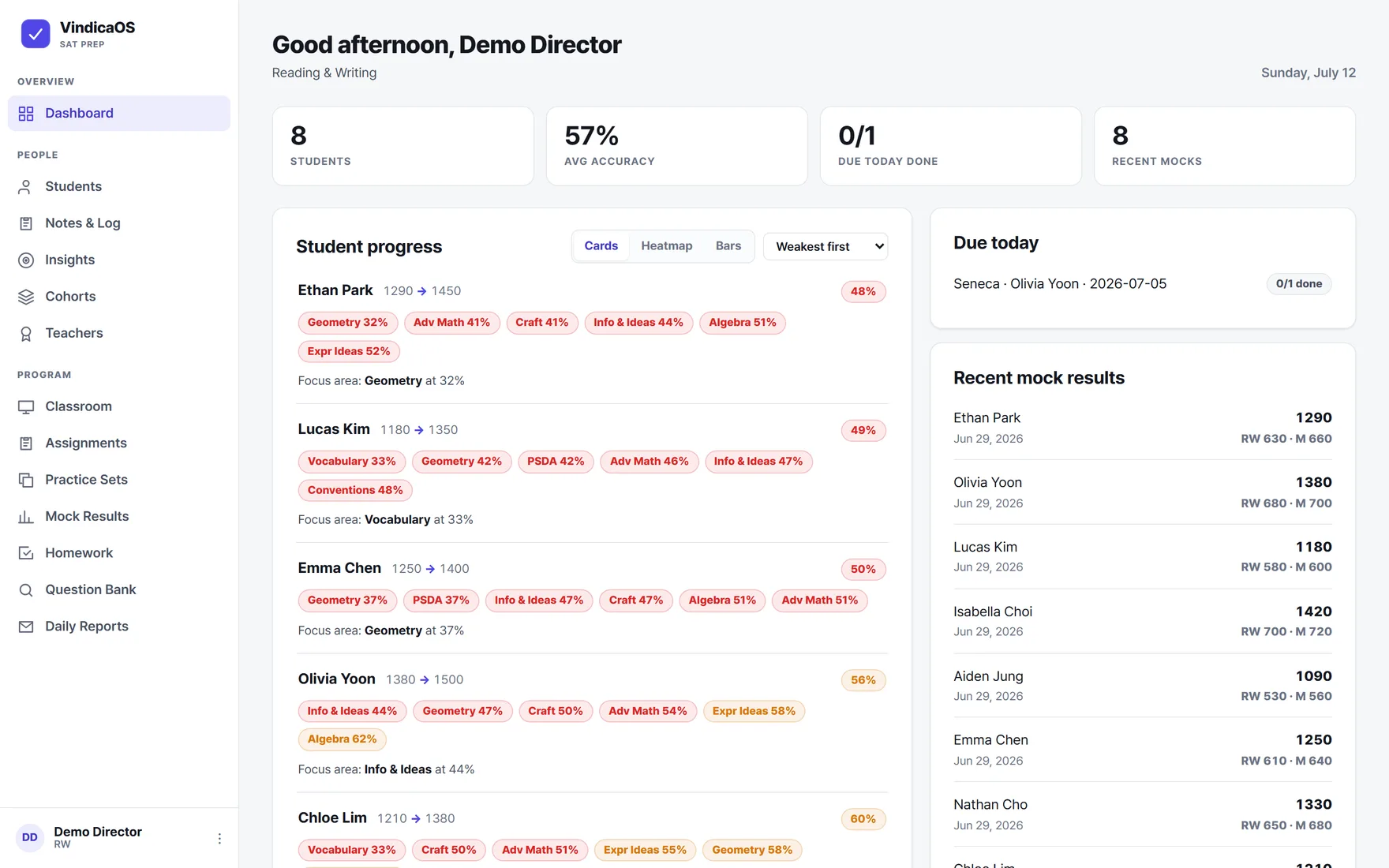This screenshot has height=868, width=1389.
Task: Click the Teachers award icon
Action: coord(26,334)
